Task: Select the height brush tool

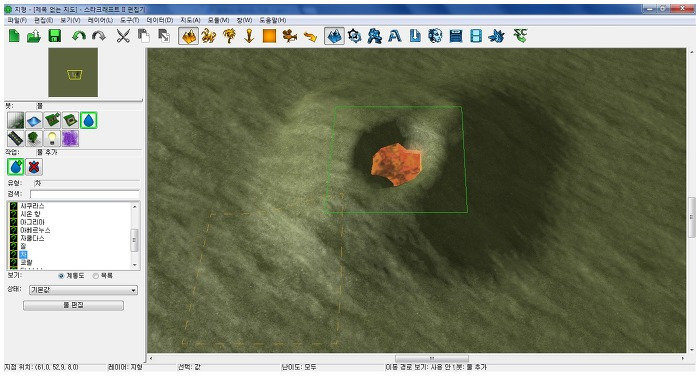Action: [16, 121]
